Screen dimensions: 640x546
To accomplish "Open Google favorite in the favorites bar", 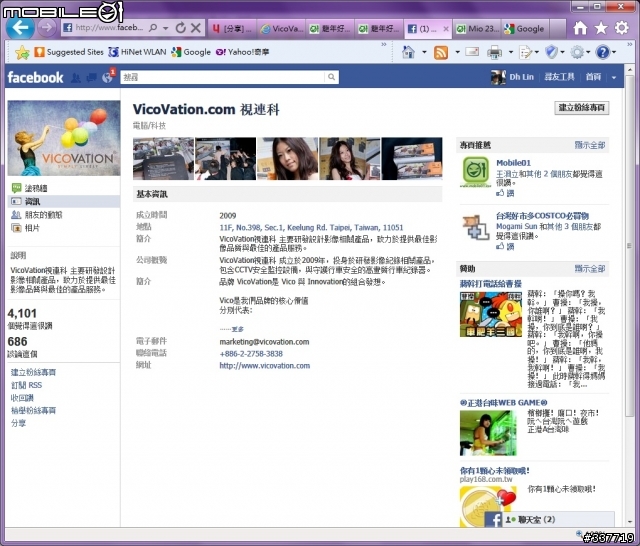I will click(191, 52).
